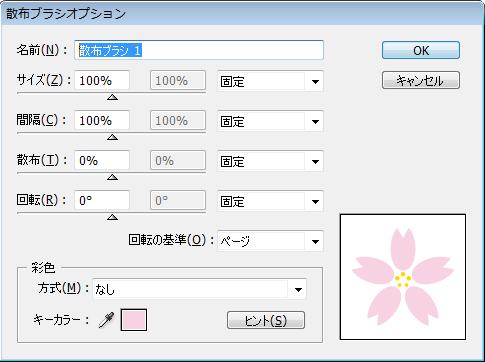This screenshot has height=362, width=485.
Task: Click the first サイズ percentage field
Action: point(102,80)
